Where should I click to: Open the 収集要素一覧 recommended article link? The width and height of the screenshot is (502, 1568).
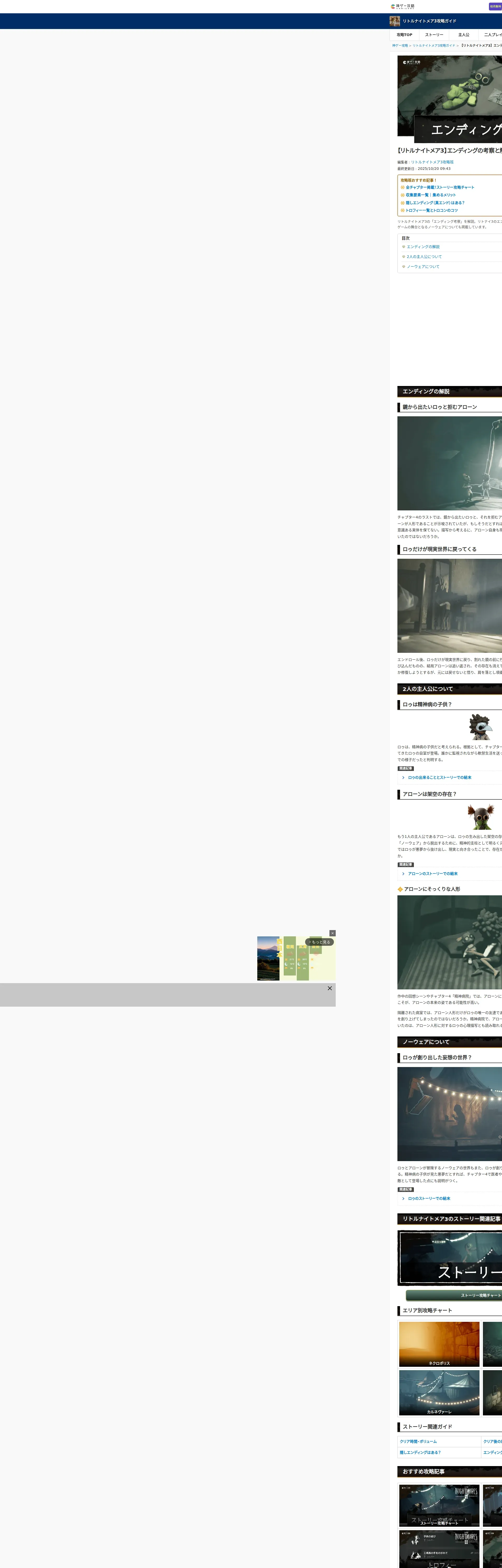point(430,195)
